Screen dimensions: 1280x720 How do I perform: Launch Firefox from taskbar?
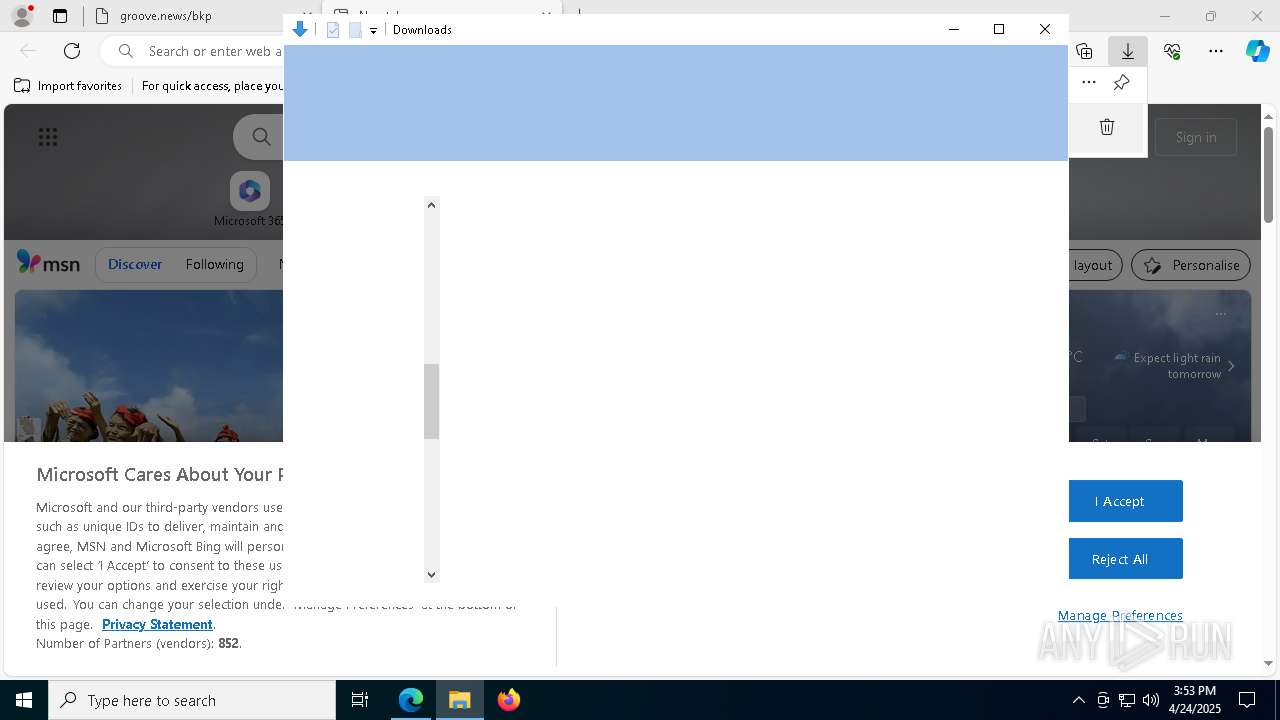508,700
